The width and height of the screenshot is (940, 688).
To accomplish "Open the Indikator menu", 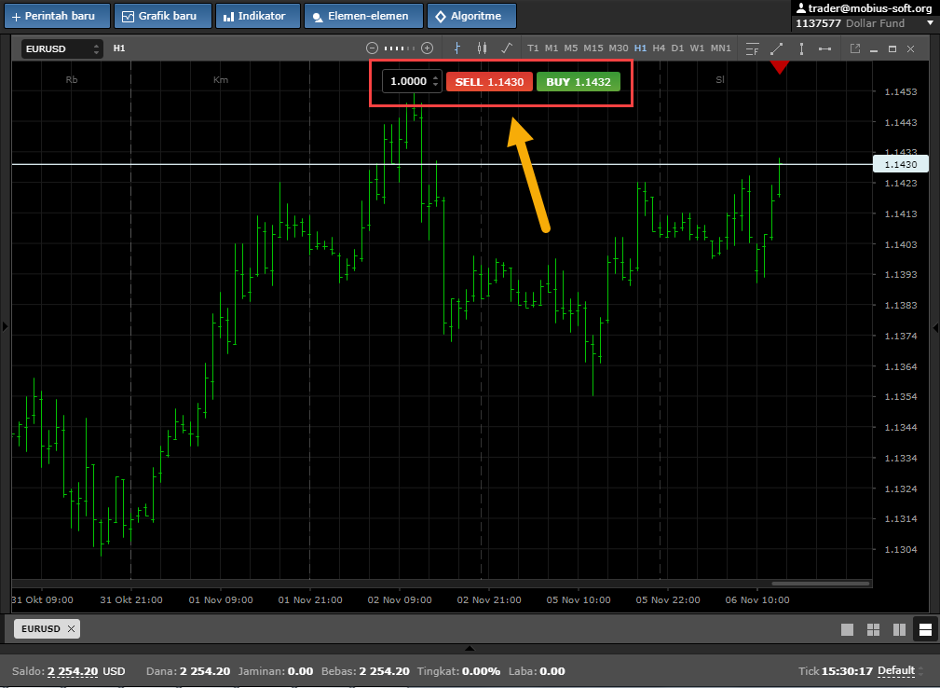I will (x=257, y=16).
